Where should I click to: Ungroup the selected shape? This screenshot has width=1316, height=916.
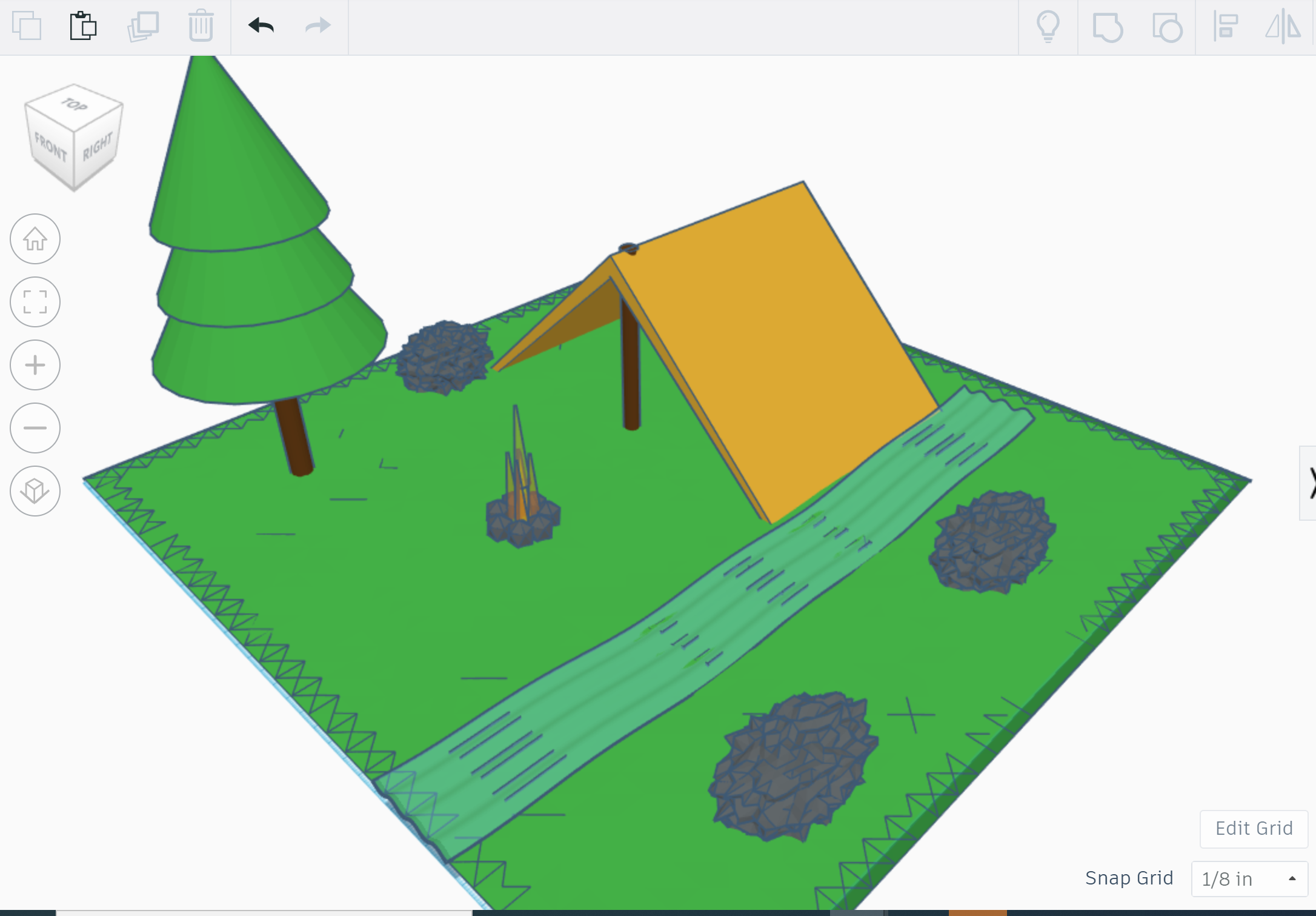tap(1166, 27)
